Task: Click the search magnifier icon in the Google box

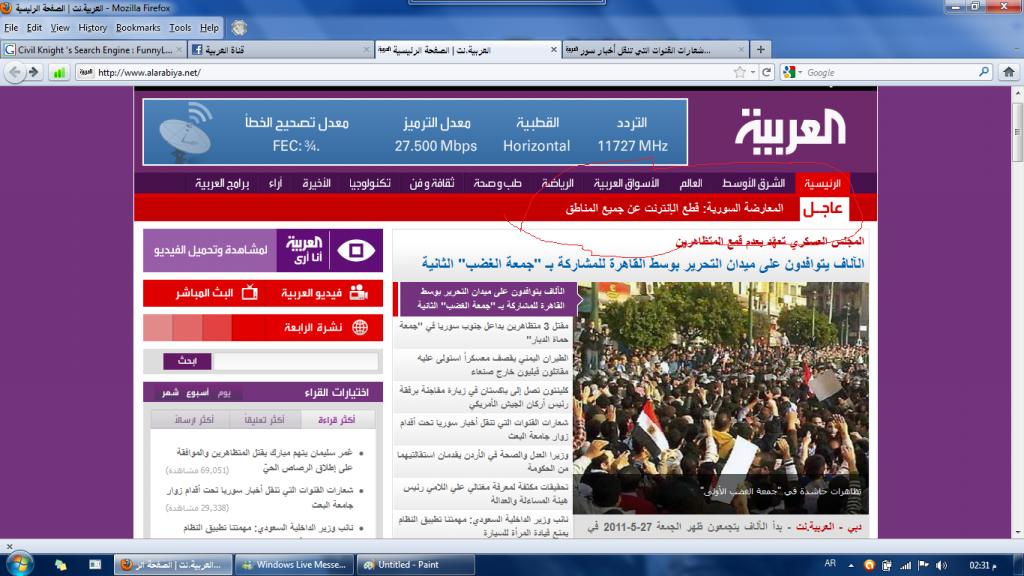Action: [982, 72]
